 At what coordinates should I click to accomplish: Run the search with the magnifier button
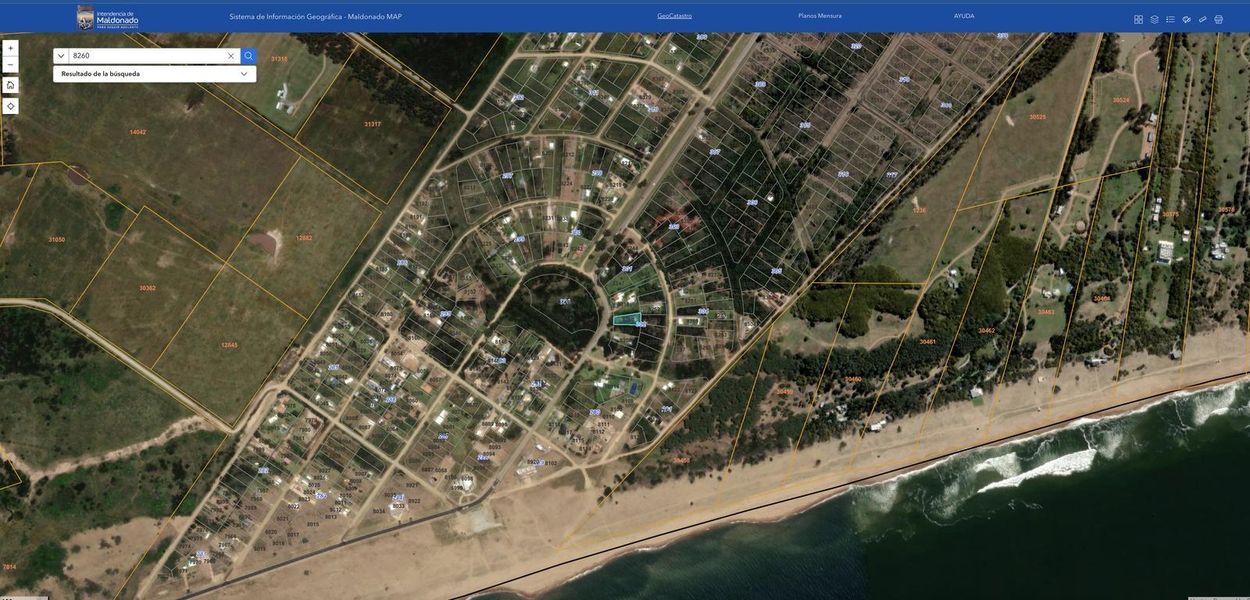click(248, 56)
